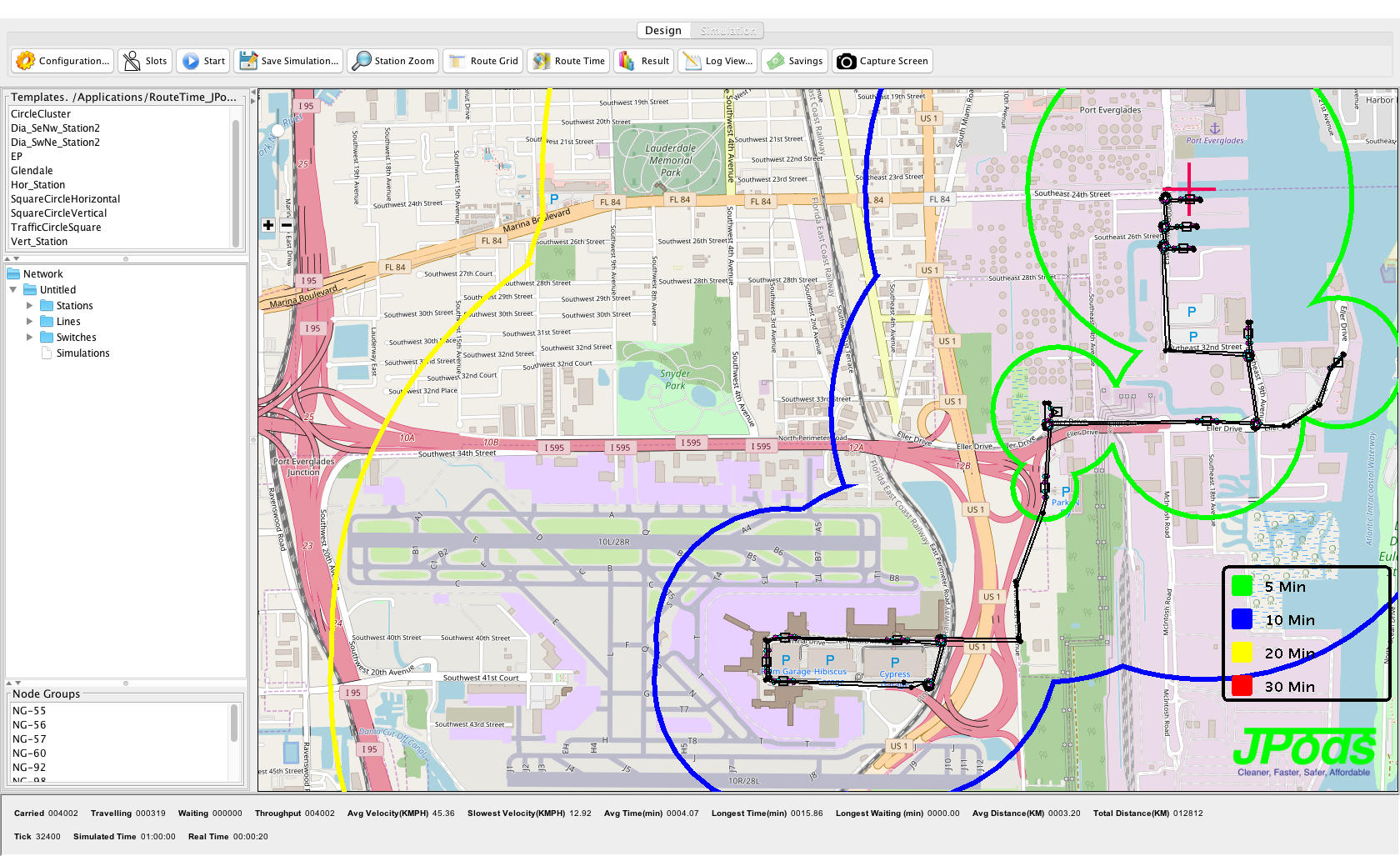The image size is (1400, 856).
Task: Select node group NG-57
Action: point(29,739)
